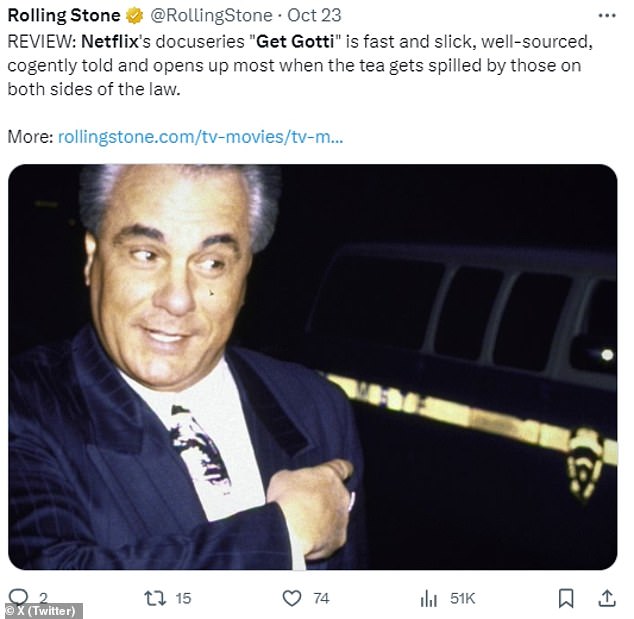Click the reply count of 2
This screenshot has height=619, width=634.
pos(43,598)
